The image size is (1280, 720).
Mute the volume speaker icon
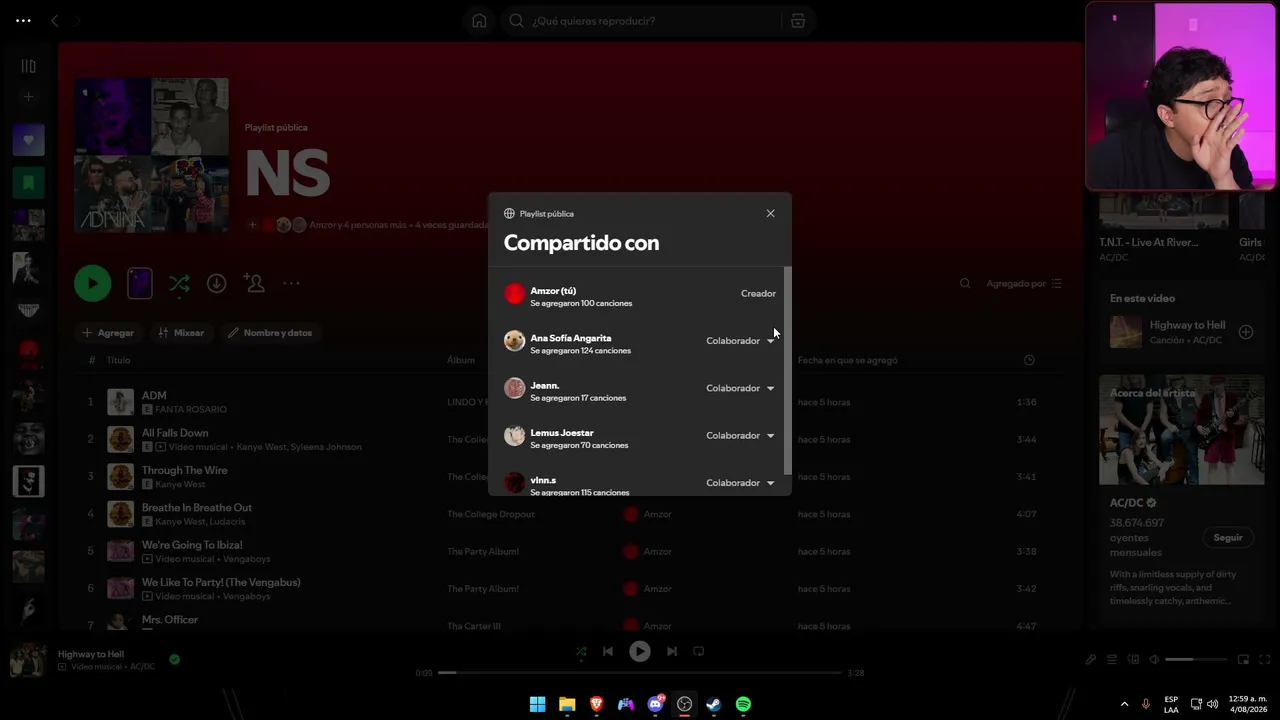point(1154,660)
